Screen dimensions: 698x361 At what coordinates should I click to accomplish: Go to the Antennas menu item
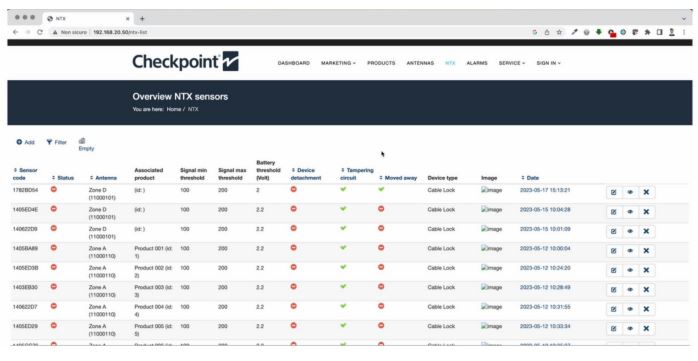tap(420, 63)
